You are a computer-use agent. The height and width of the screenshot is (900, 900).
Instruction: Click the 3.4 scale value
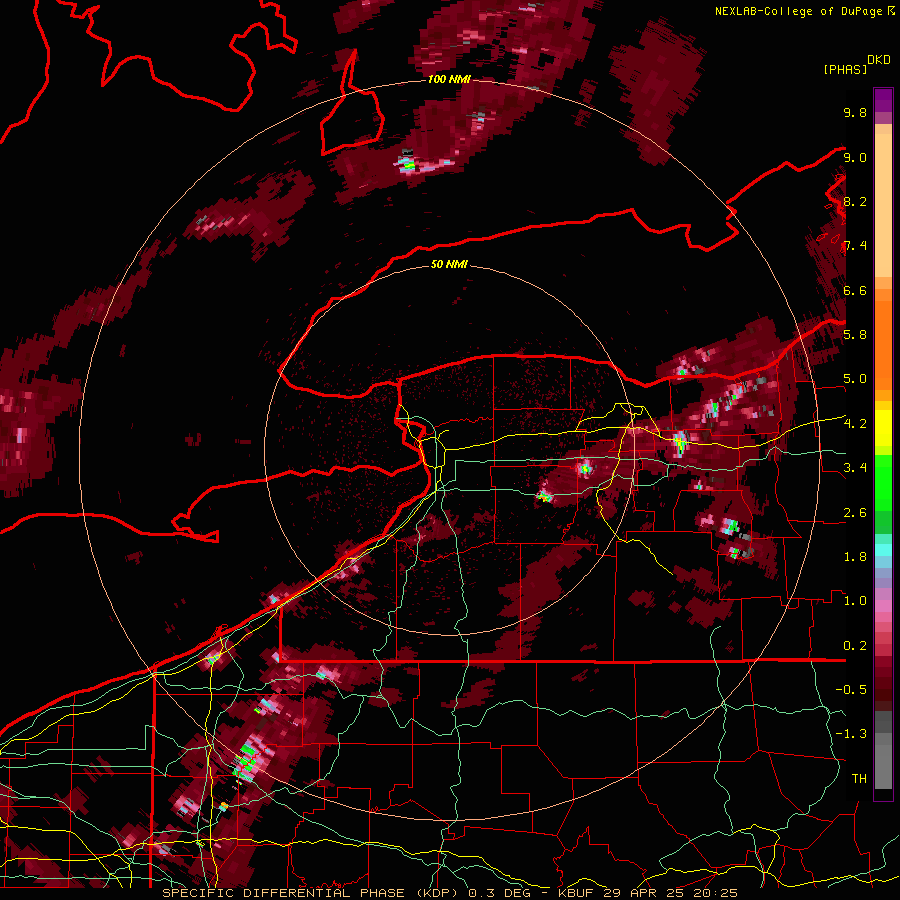coord(855,468)
